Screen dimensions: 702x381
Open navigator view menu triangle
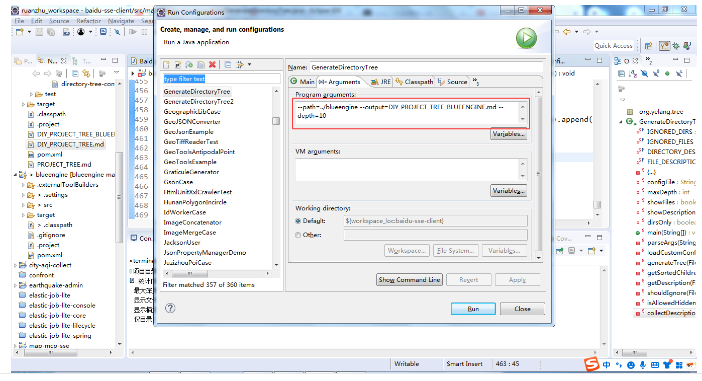(x=116, y=73)
